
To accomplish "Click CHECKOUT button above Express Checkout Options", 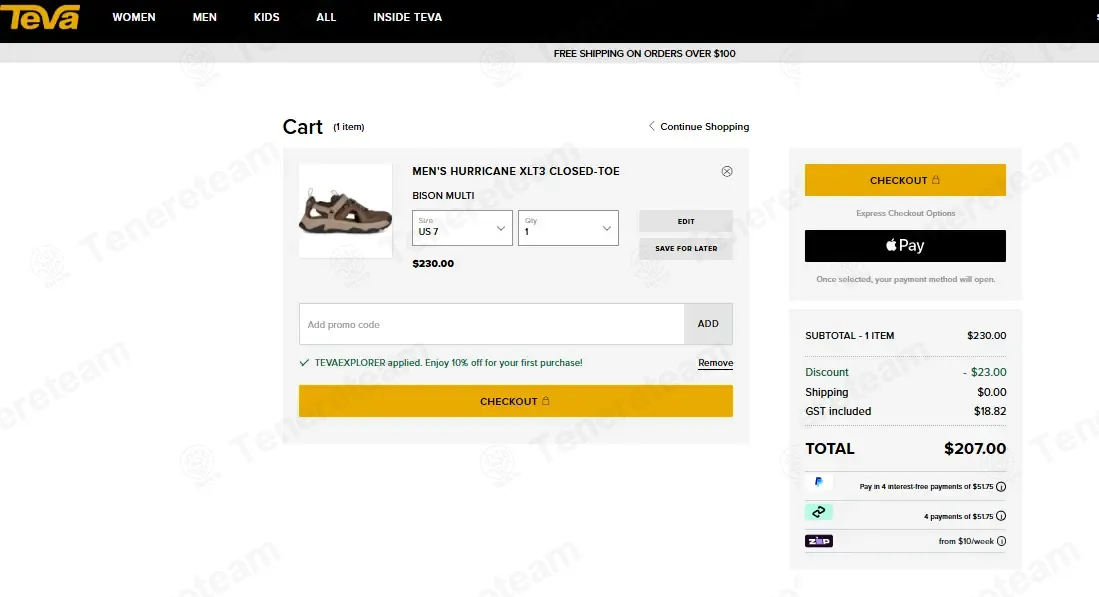I will (905, 180).
